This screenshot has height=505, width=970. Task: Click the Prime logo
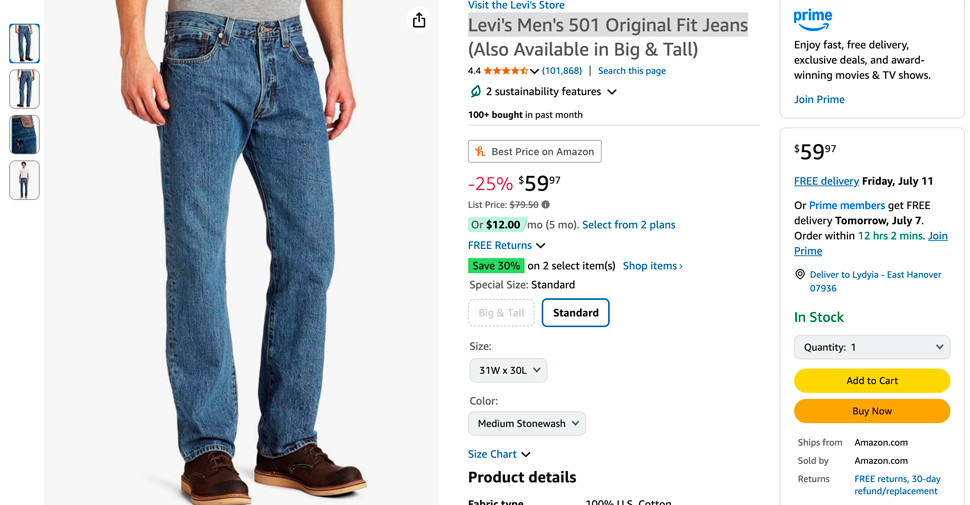click(x=812, y=19)
